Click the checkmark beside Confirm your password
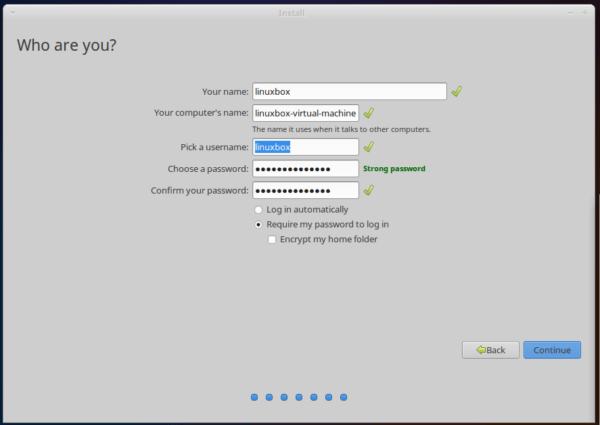Image resolution: width=600 pixels, height=425 pixels. click(x=368, y=190)
